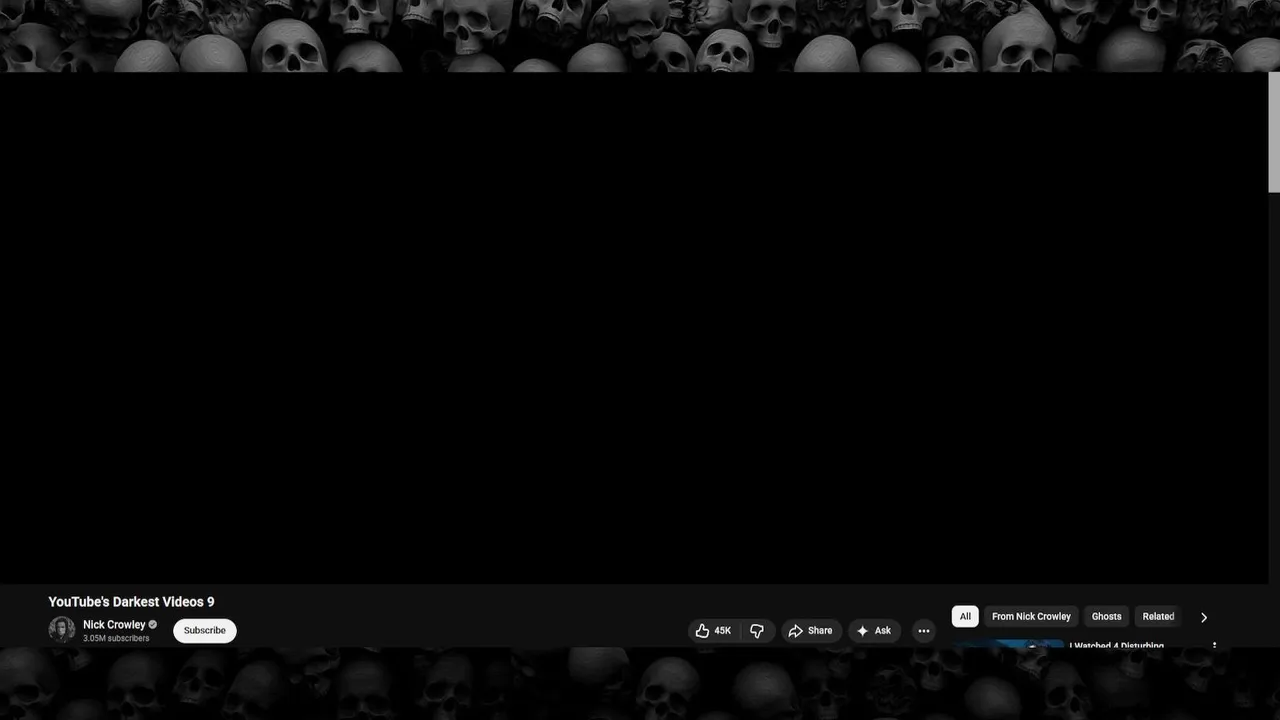Open the Share dialog
Screen dimensions: 1280x720
(x=810, y=631)
